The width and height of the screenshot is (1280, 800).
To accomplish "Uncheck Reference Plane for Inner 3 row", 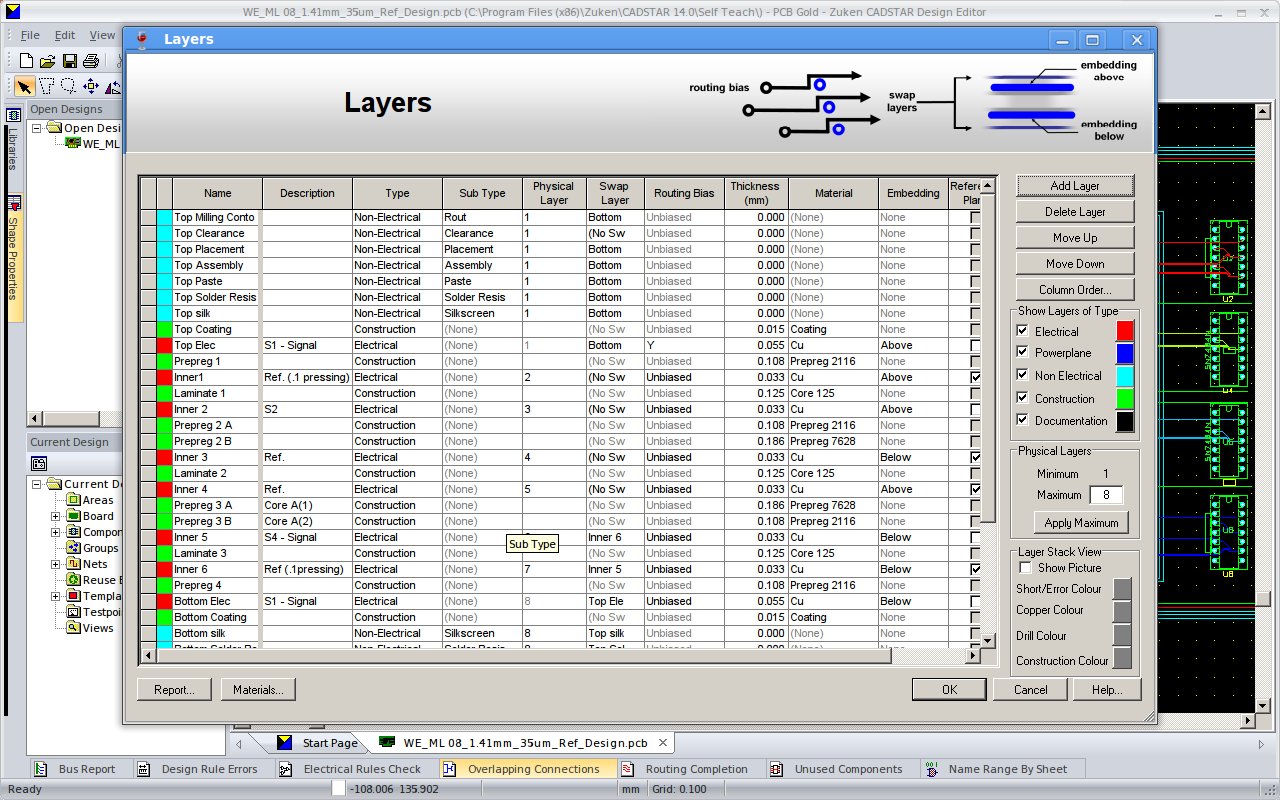I will click(x=975, y=457).
